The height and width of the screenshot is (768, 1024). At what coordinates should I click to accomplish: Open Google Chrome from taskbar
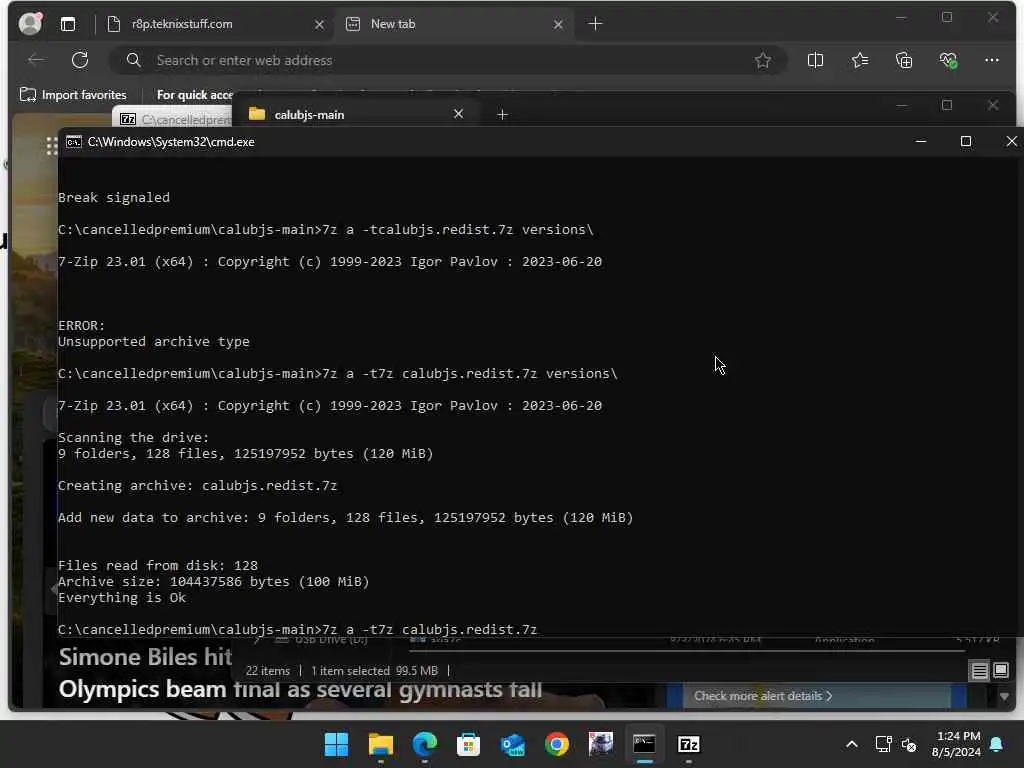click(556, 744)
